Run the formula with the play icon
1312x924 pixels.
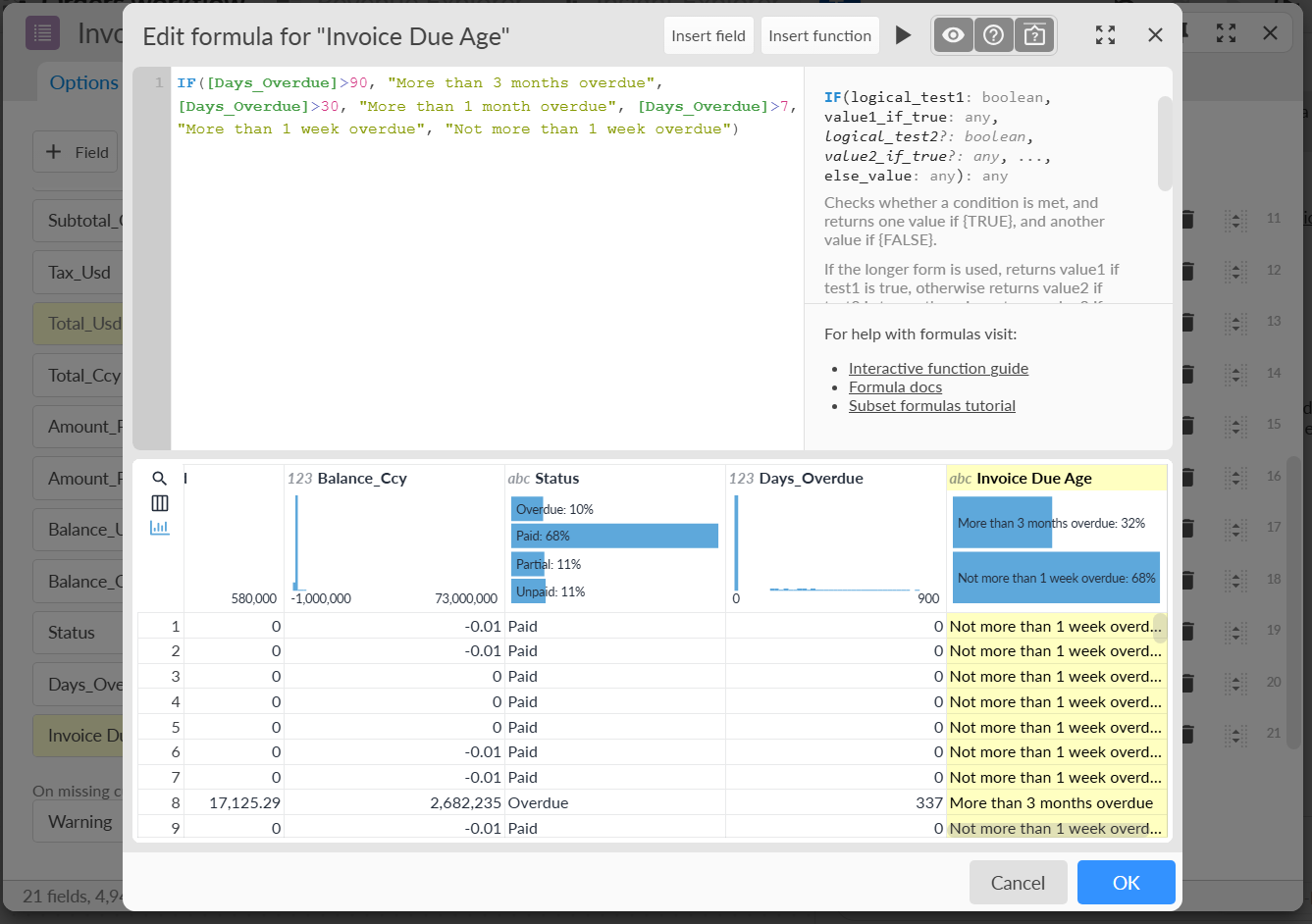coord(903,35)
